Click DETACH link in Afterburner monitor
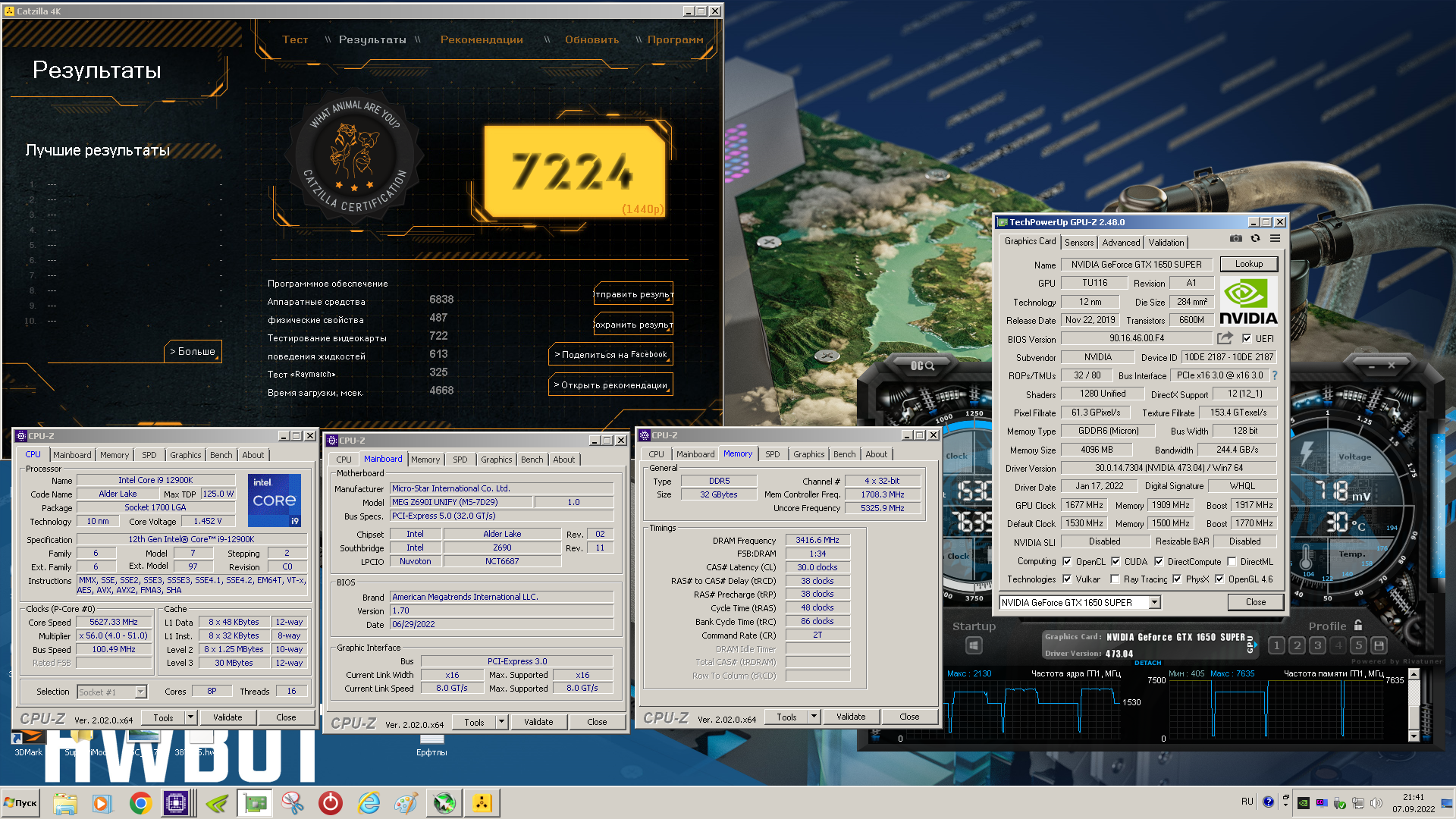 (x=1147, y=663)
